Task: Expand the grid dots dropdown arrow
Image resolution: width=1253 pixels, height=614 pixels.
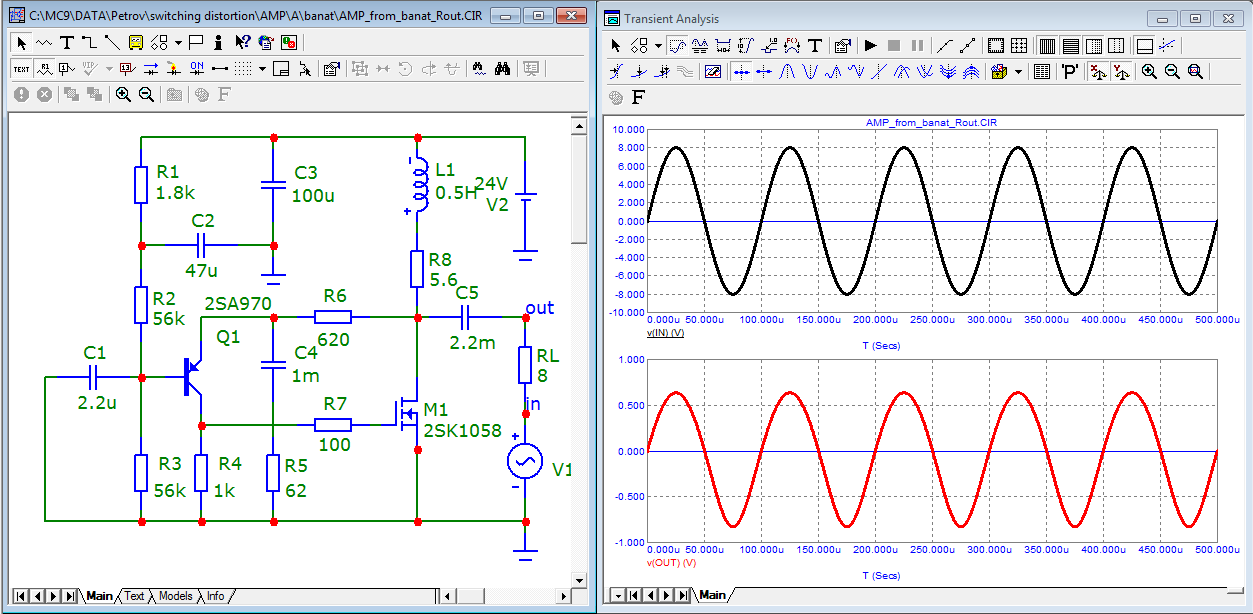Action: click(262, 69)
